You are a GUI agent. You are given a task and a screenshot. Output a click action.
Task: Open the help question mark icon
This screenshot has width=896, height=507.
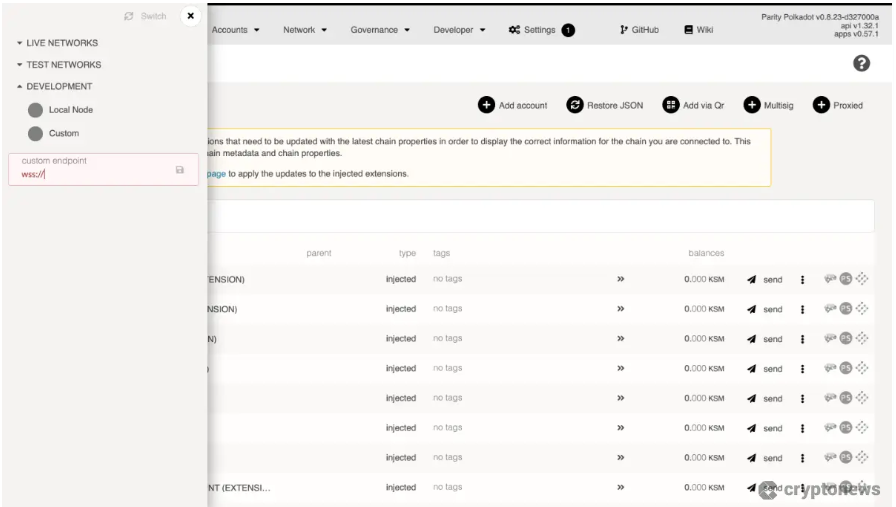tap(861, 63)
